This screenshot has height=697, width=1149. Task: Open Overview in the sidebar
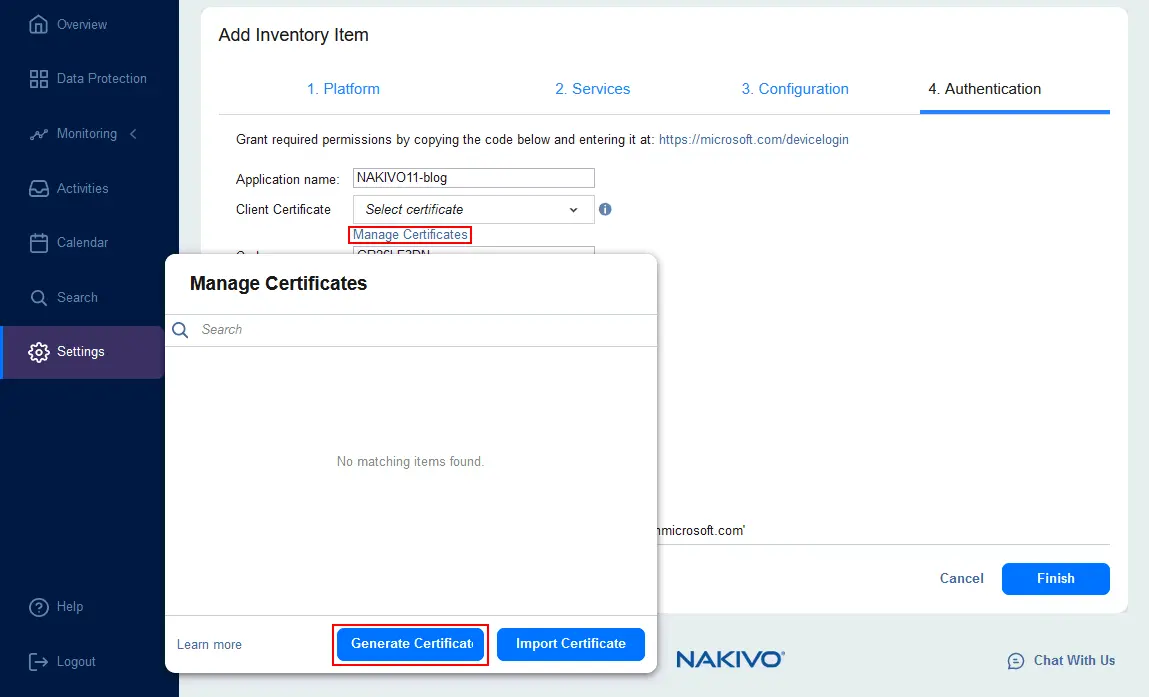coord(82,24)
